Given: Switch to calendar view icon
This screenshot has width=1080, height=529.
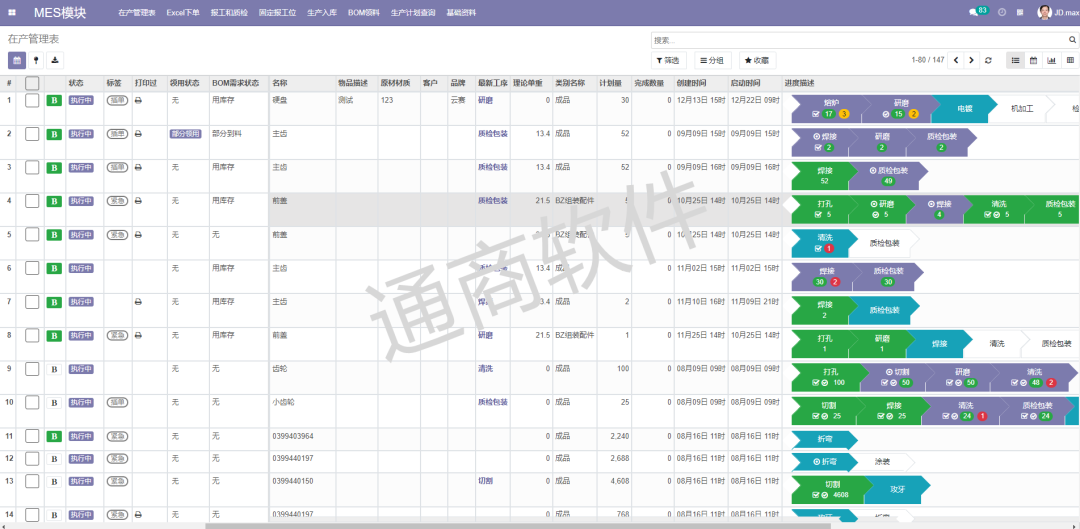Looking at the screenshot, I should [x=1033, y=61].
